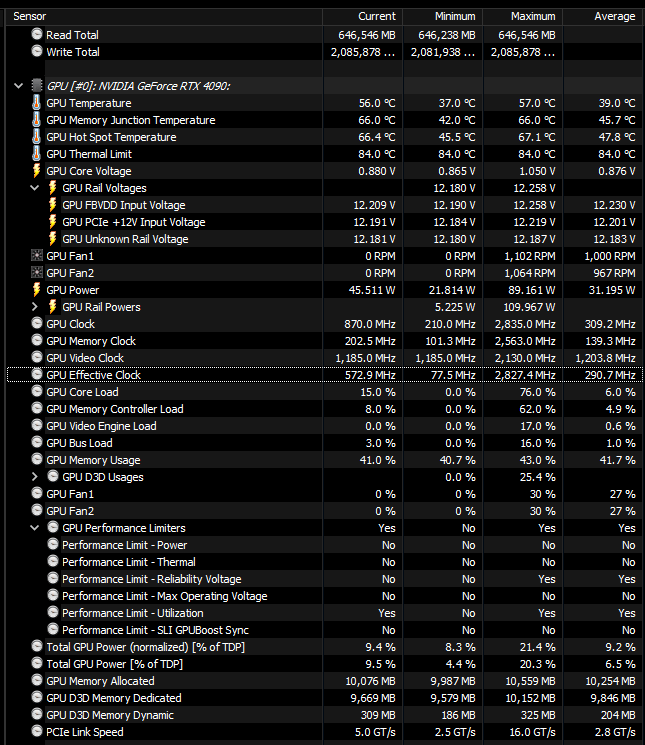Viewport: 645px width, 745px height.
Task: Click the 109.967 W maximum GPU Rail Powers value
Action: coord(529,307)
